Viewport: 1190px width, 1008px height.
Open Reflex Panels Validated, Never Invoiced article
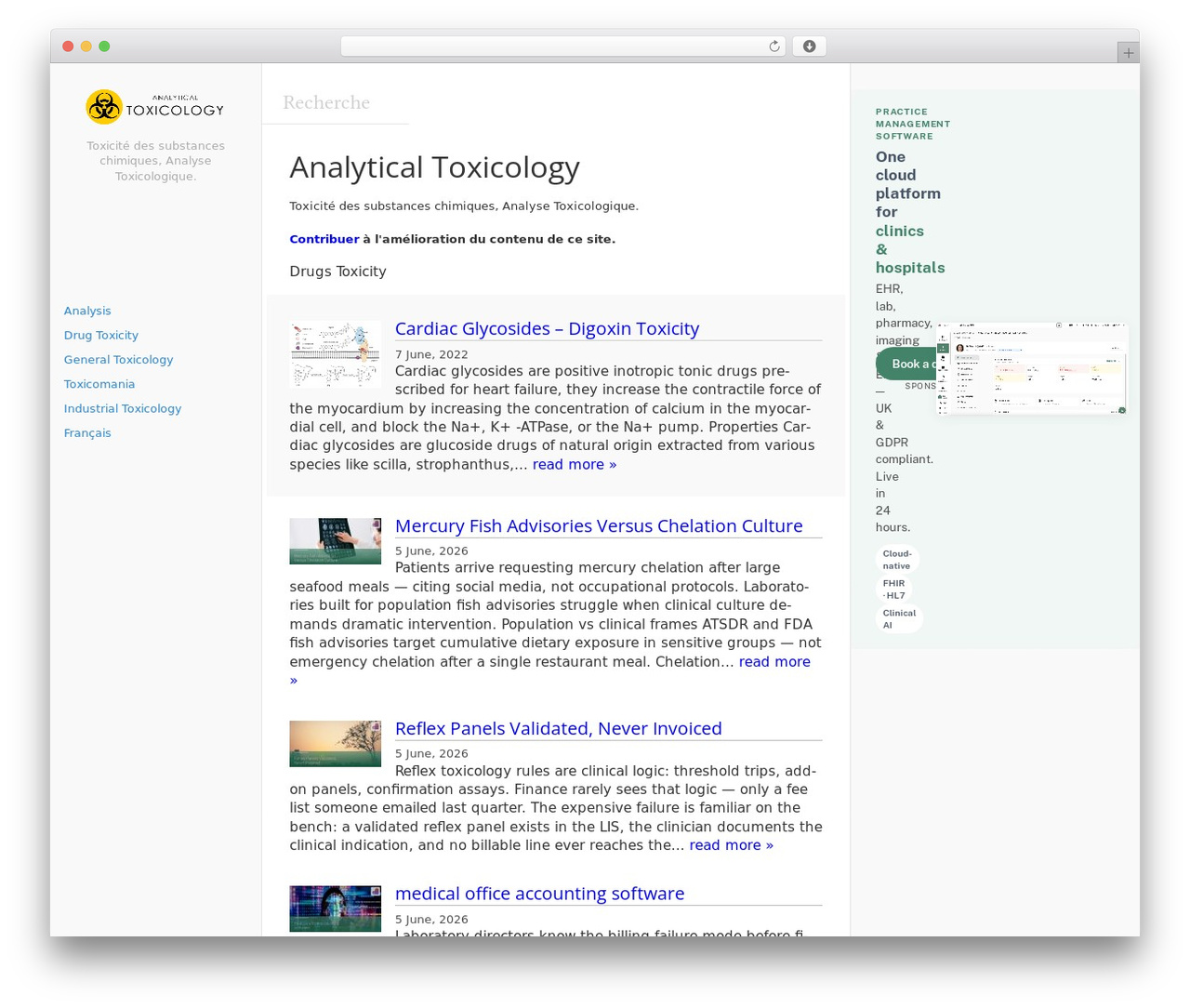point(559,728)
